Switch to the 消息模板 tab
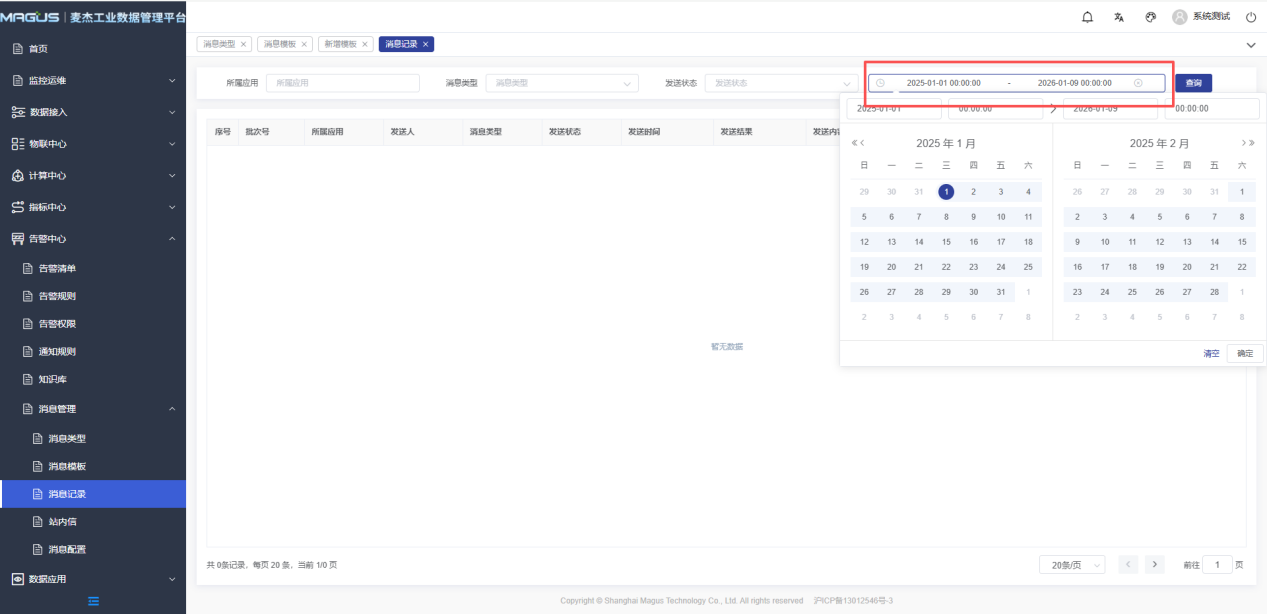The image size is (1267, 614). coord(280,44)
